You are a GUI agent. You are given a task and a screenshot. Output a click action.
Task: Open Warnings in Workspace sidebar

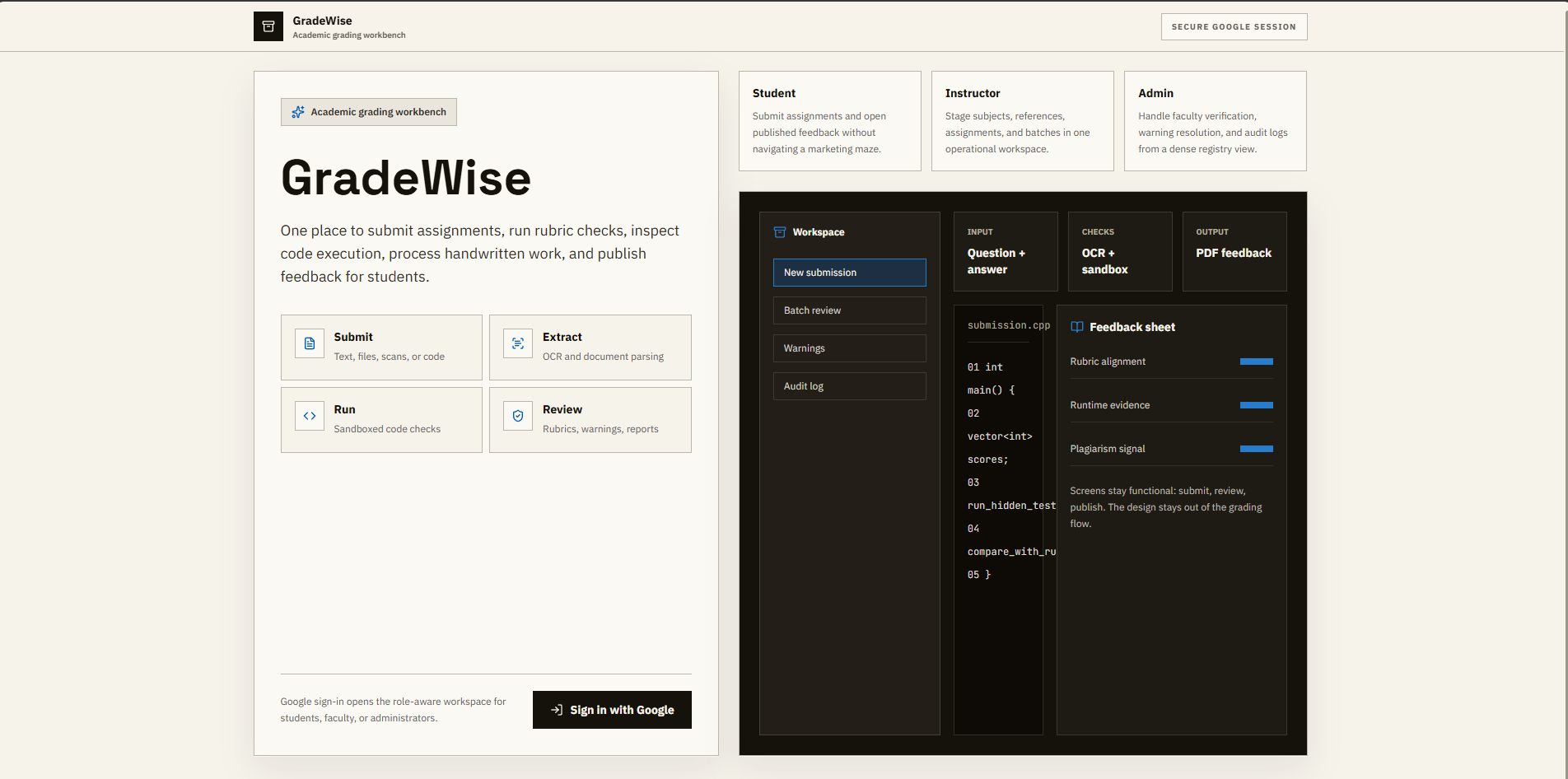pyautogui.click(x=849, y=348)
